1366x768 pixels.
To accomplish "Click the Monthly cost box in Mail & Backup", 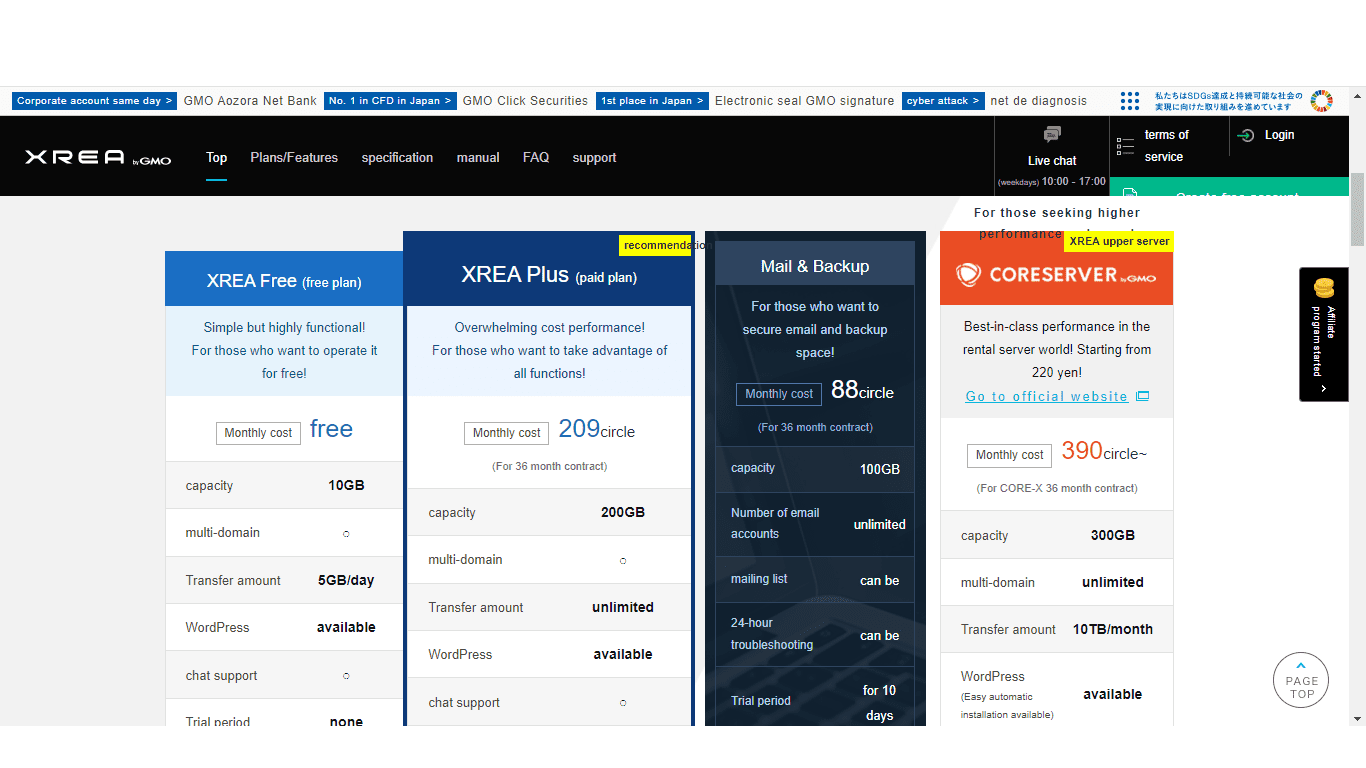I will [779, 394].
